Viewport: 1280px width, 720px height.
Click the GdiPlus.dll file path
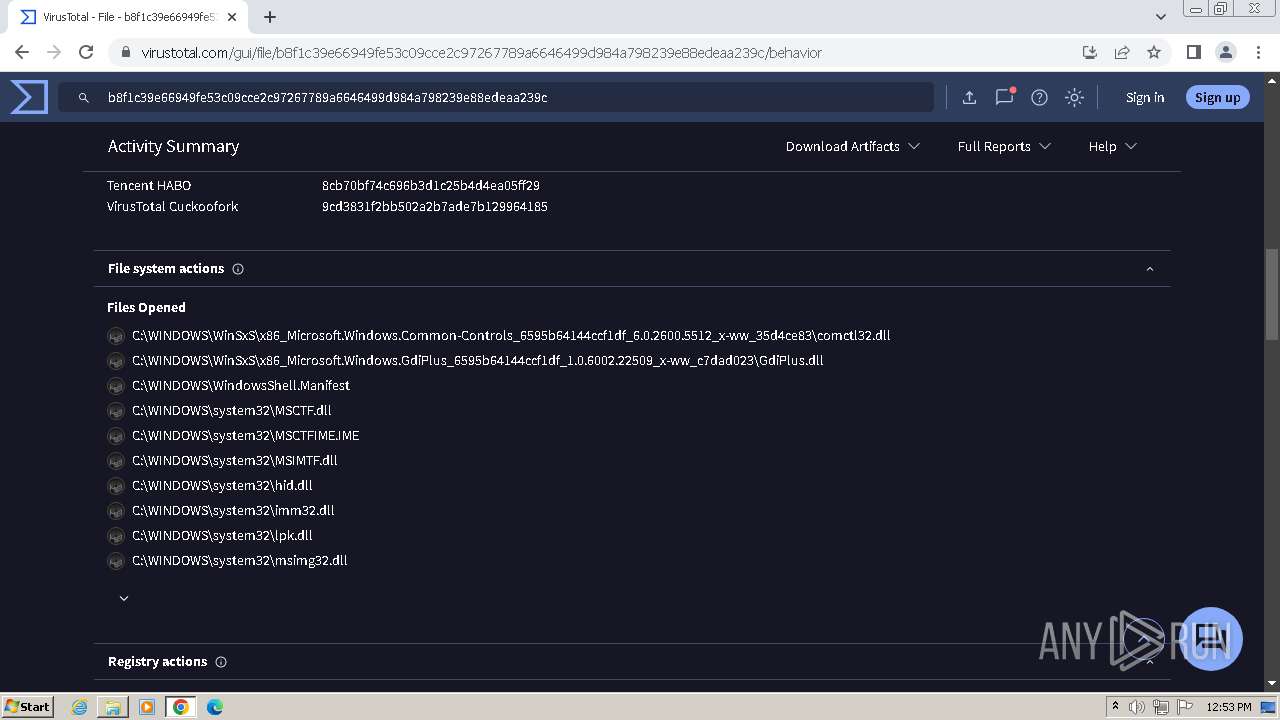[x=478, y=361]
